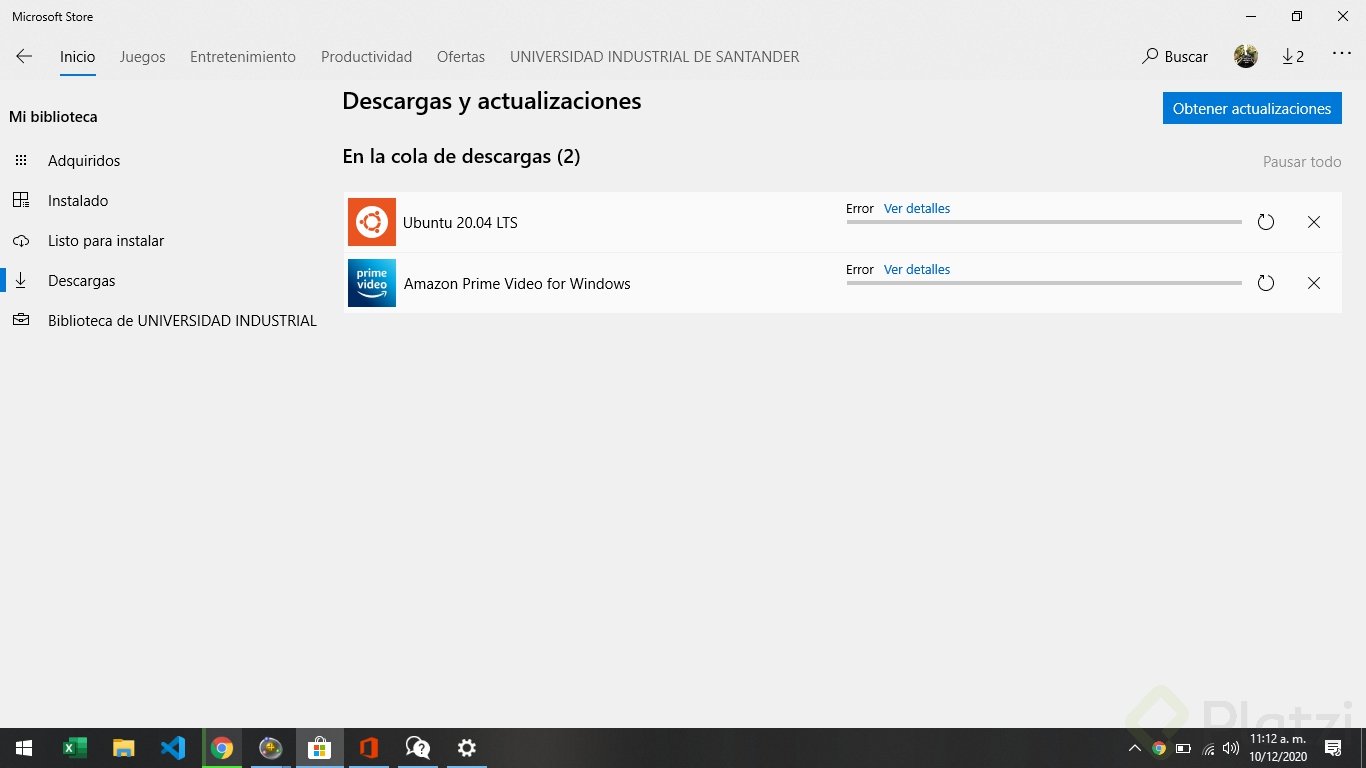Open the three-dot more menu
The width and height of the screenshot is (1366, 768).
point(1342,54)
